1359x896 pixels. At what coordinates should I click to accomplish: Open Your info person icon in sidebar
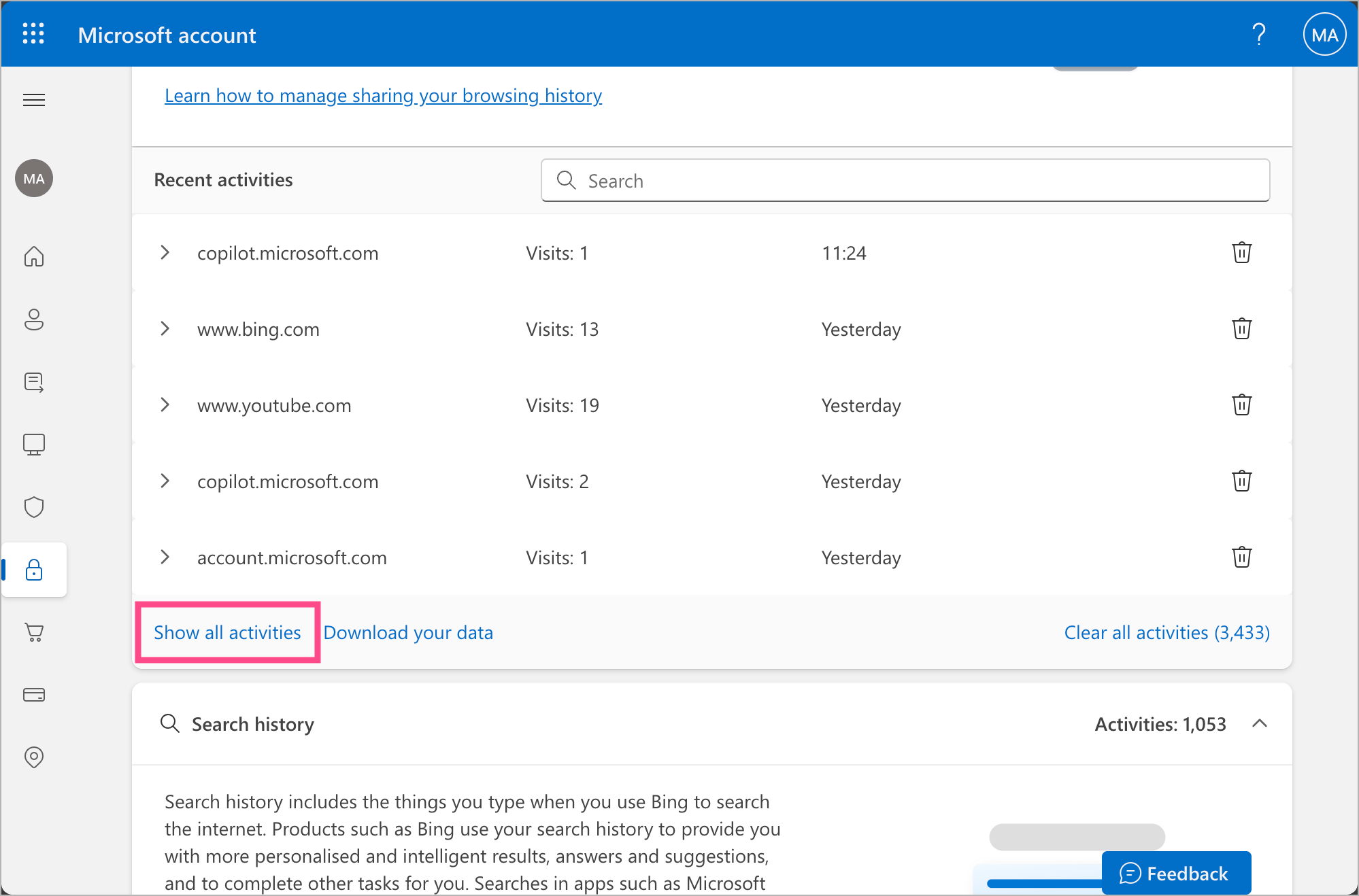[x=34, y=320]
